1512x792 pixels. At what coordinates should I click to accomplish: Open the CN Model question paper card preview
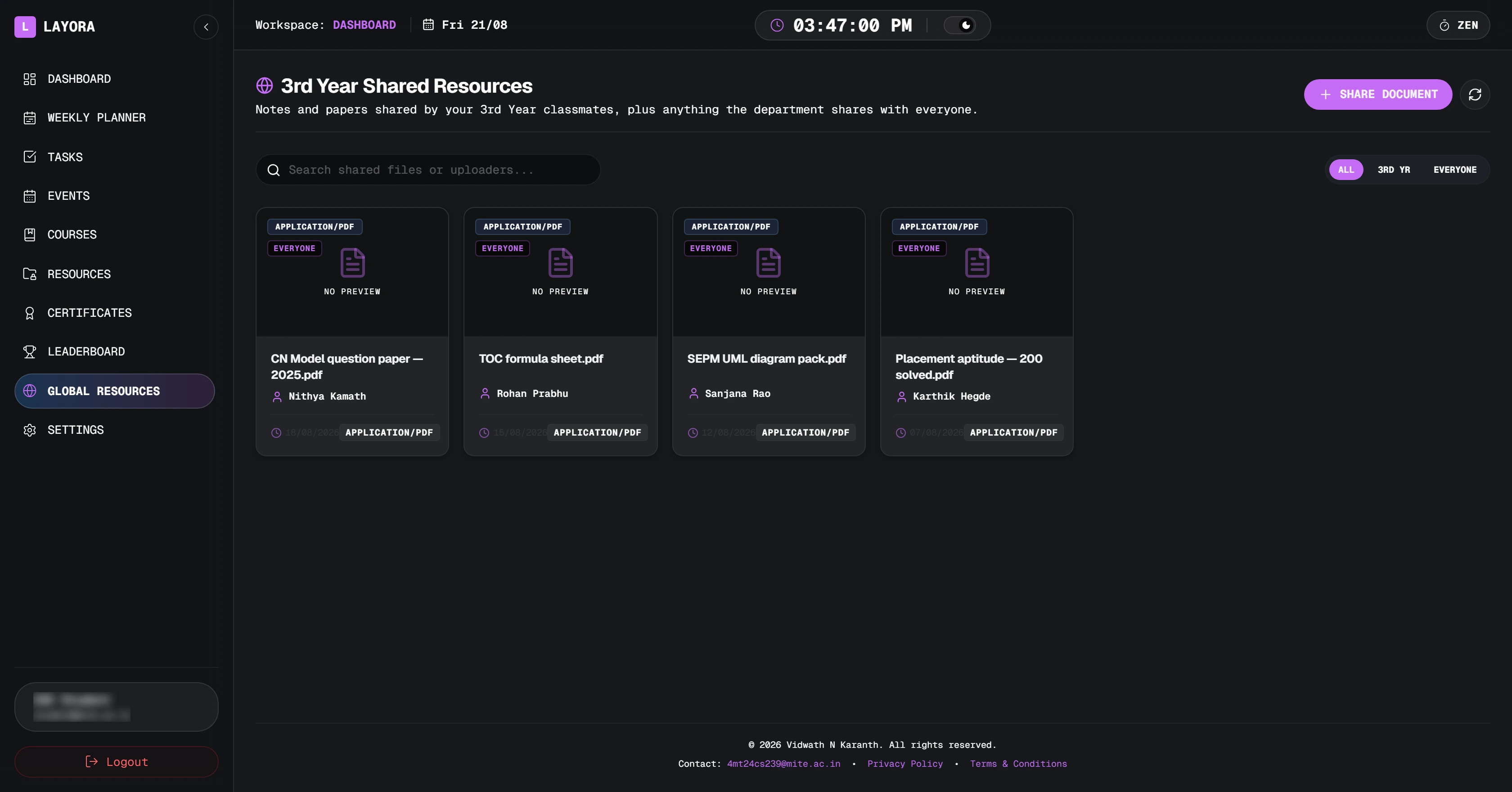(352, 272)
